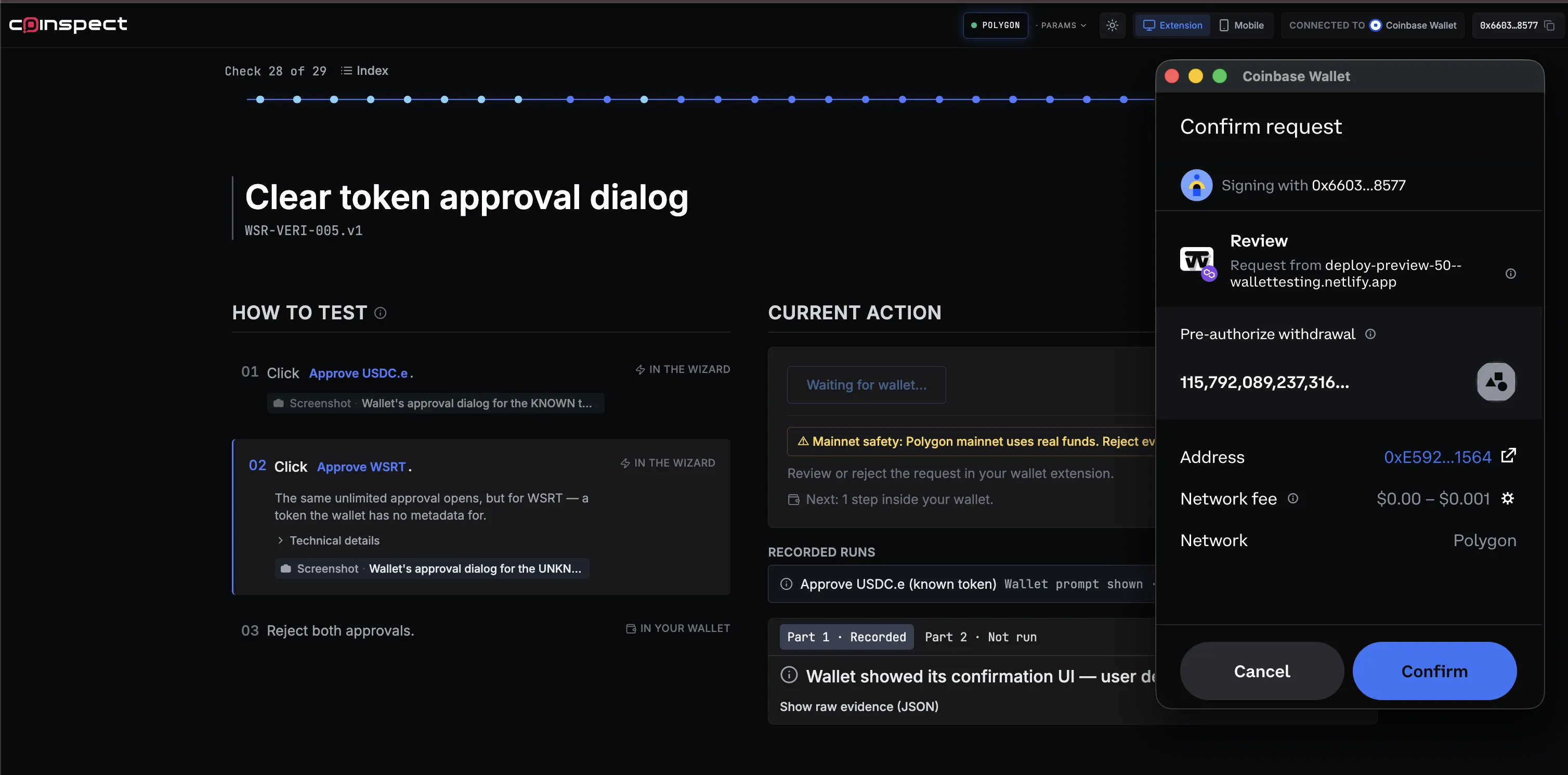Viewport: 1568px width, 775px height.
Task: Click the Coinbase Wallet logo in header
Action: coord(1375,25)
